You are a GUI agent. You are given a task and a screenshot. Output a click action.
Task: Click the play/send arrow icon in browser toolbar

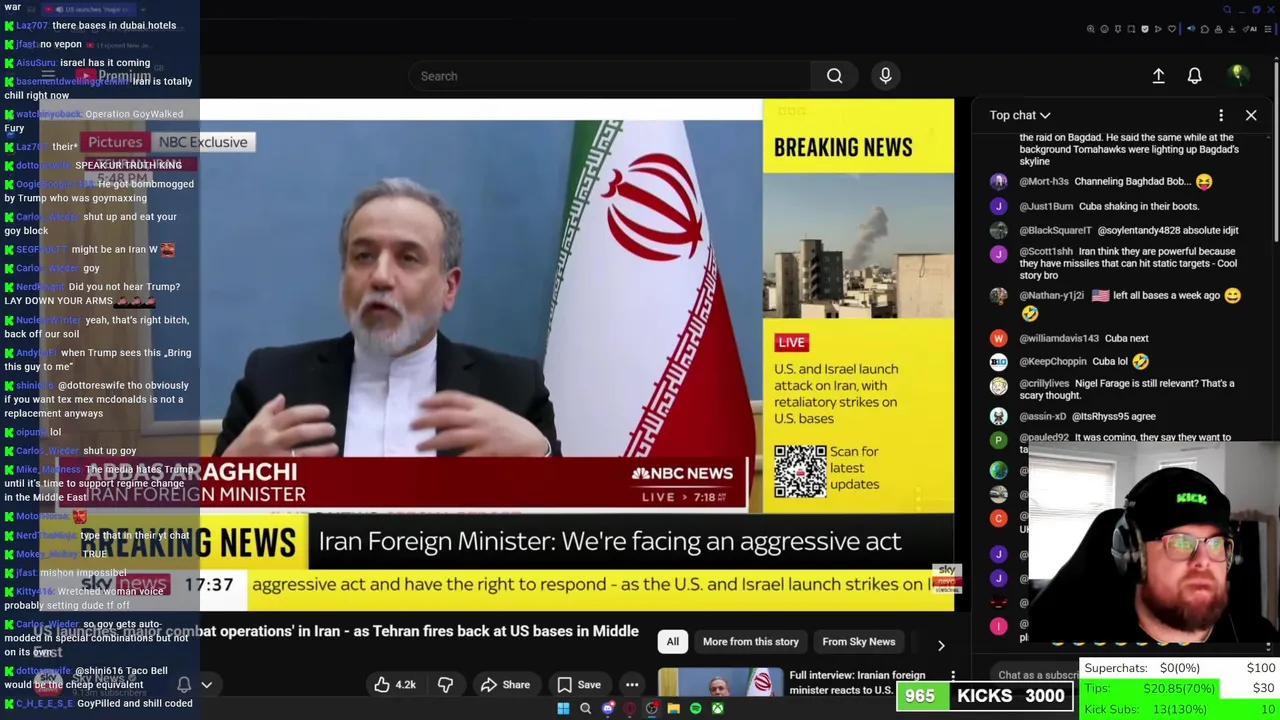point(1158,29)
